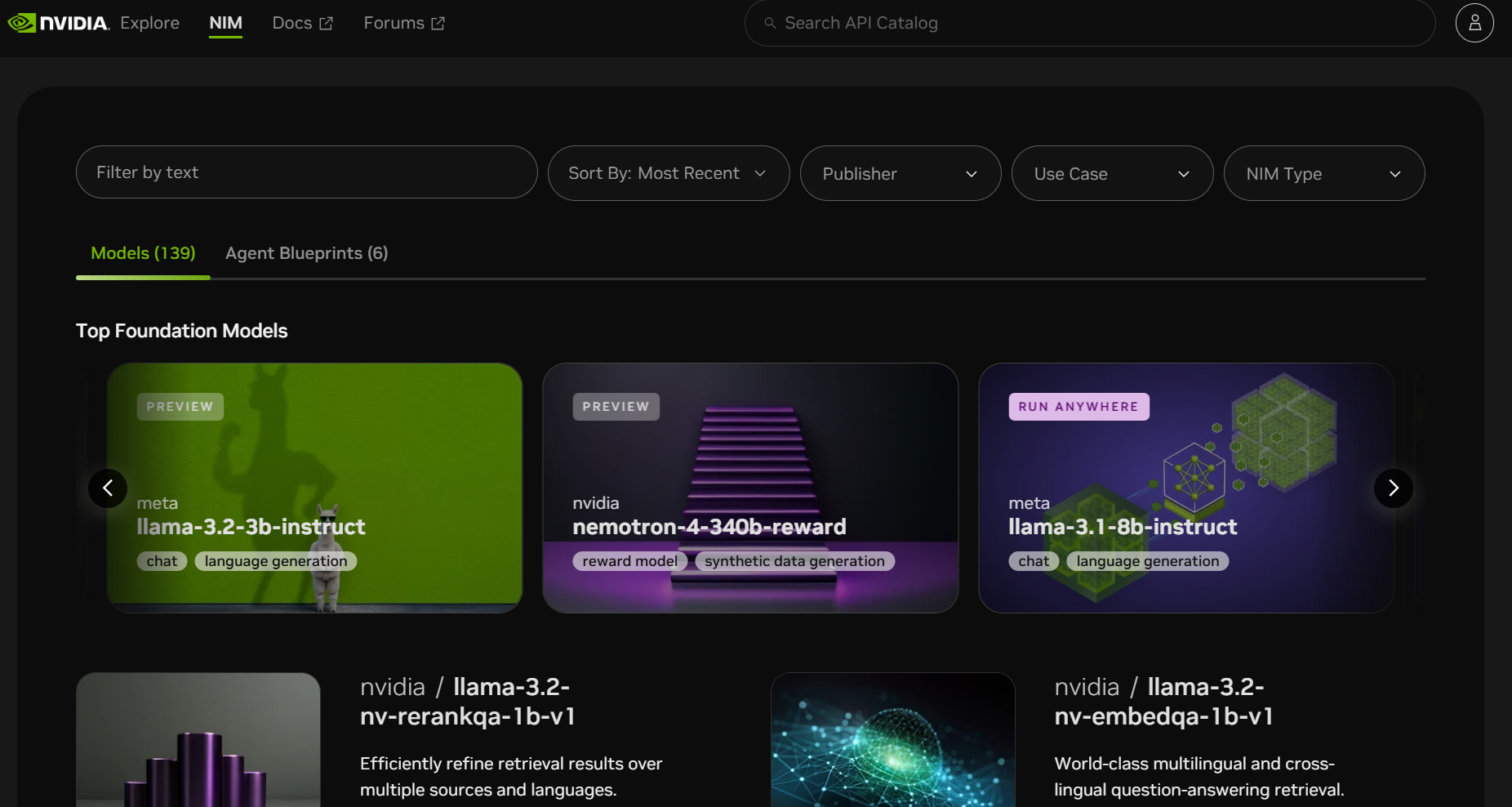The height and width of the screenshot is (807, 1512).
Task: Click the Top Foundation Models heading
Action: click(x=181, y=331)
